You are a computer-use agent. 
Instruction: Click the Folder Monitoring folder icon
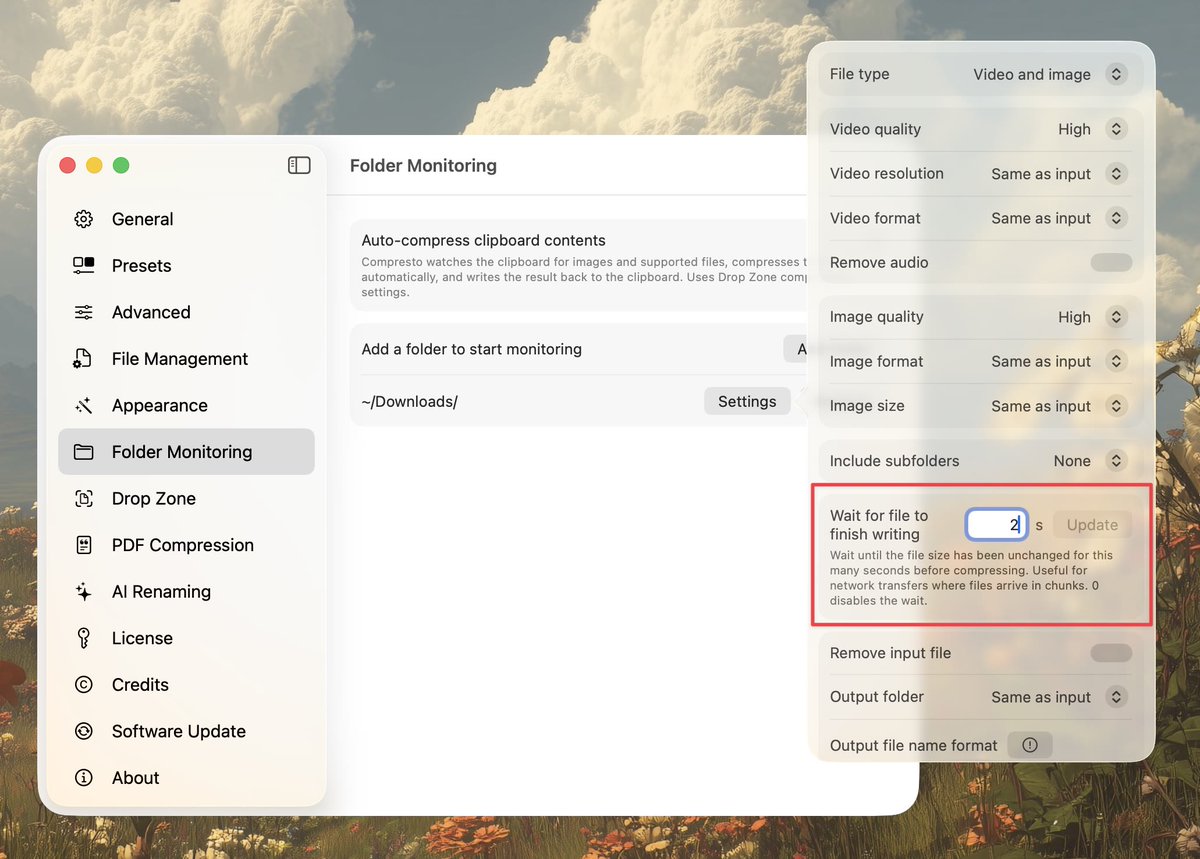84,452
